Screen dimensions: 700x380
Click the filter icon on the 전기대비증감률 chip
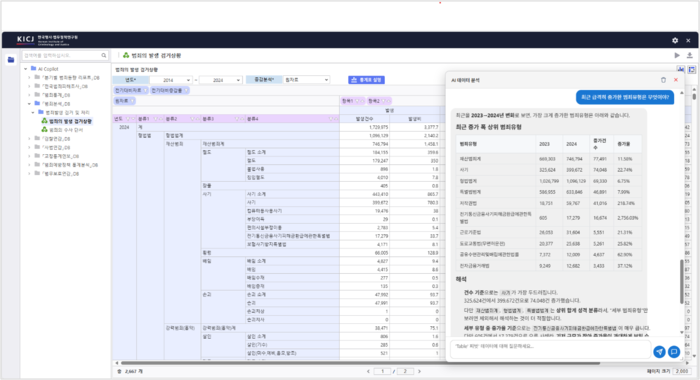[x=186, y=90]
